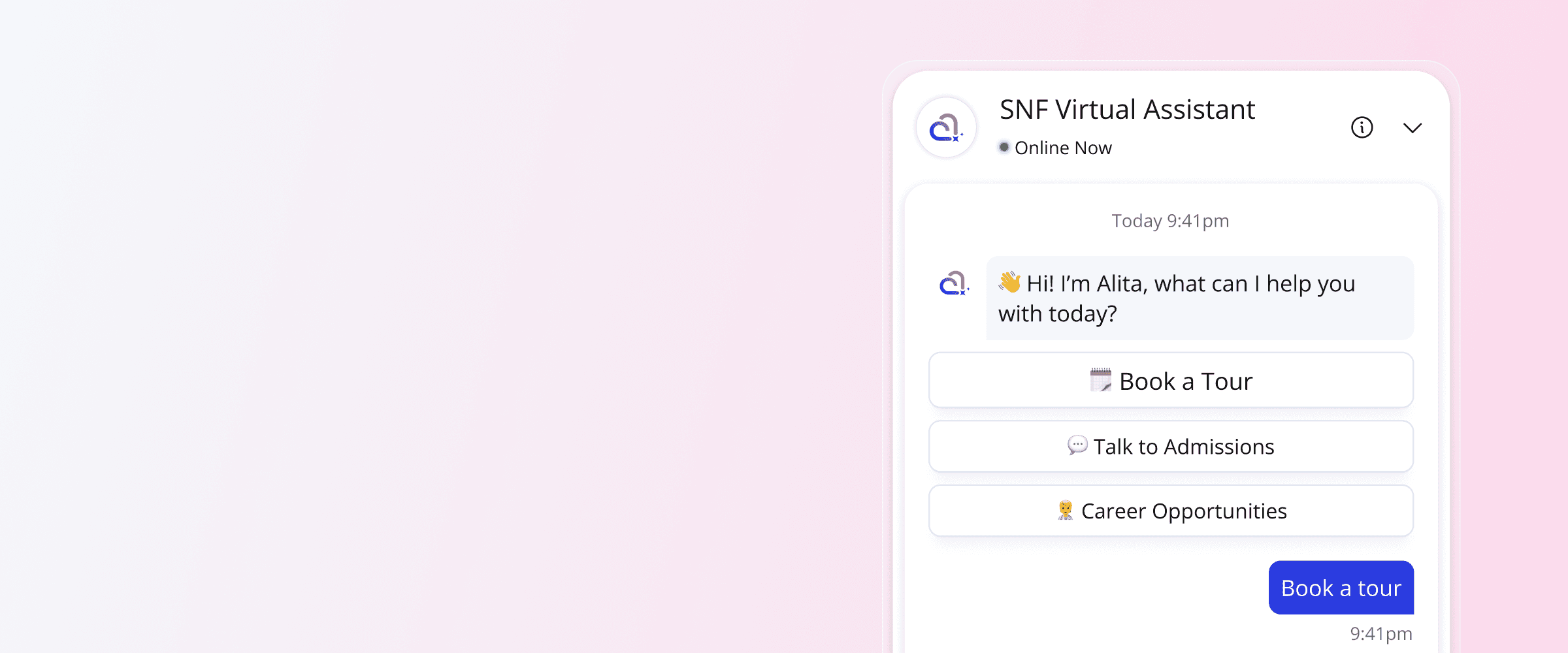Click the SNF assistant logo avatar in header

946,127
